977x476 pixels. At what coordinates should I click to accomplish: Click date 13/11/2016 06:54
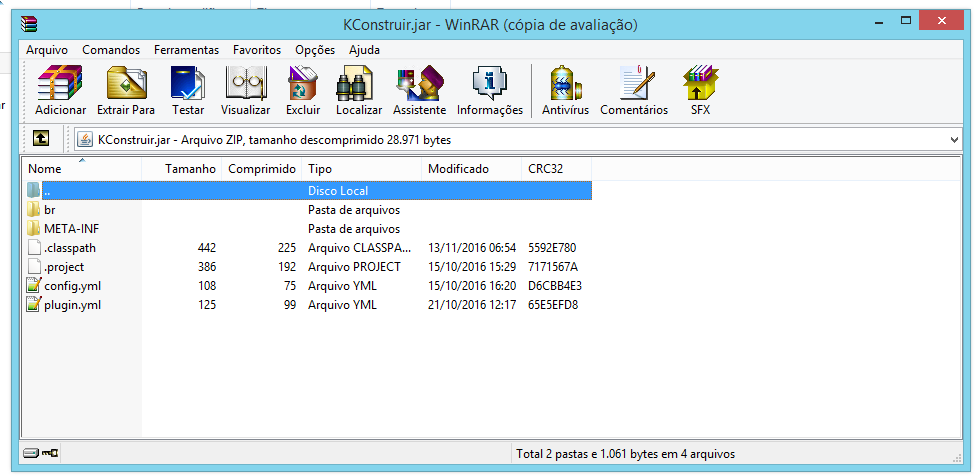click(x=472, y=248)
